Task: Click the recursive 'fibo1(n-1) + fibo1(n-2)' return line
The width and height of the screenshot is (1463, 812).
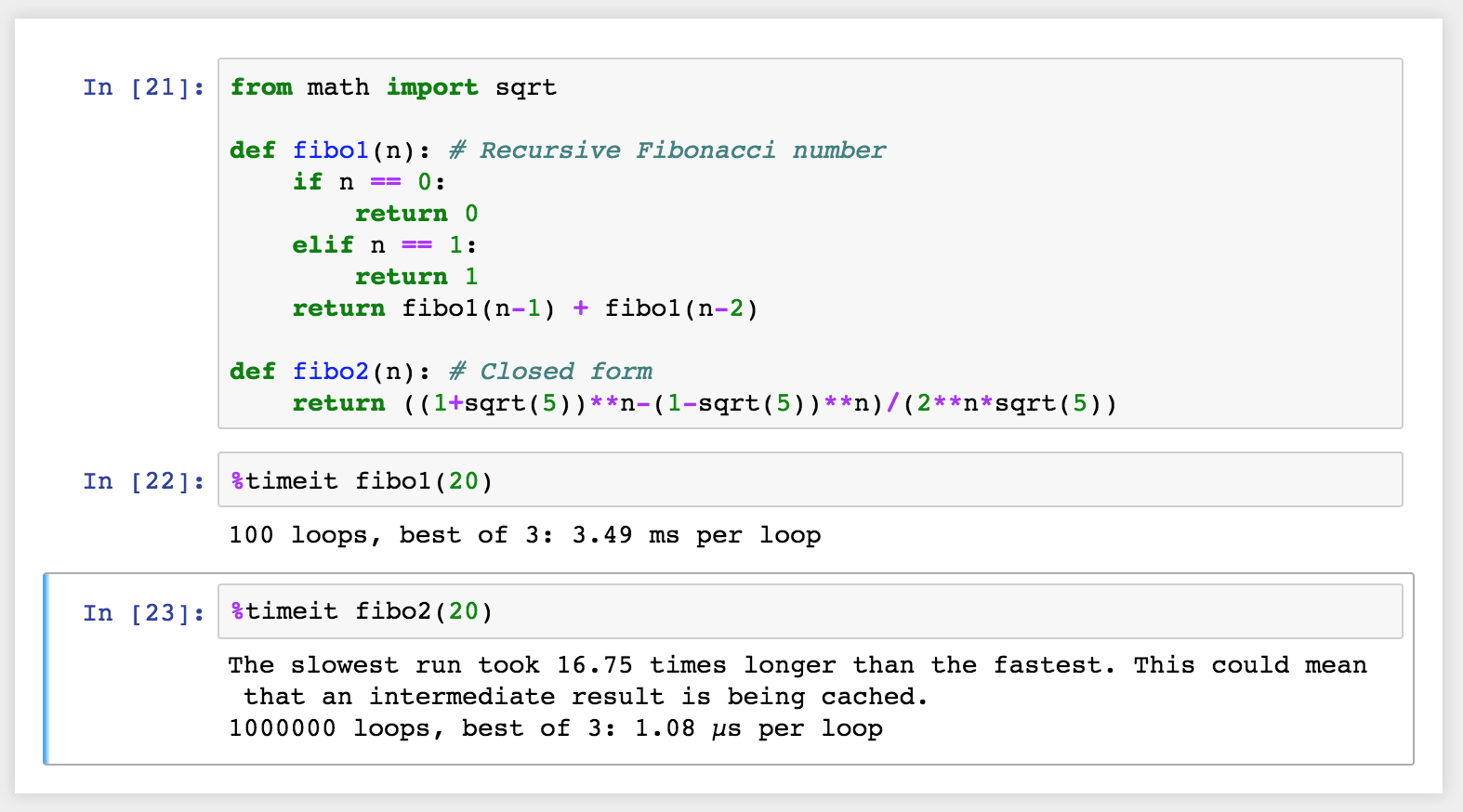Action: click(524, 308)
